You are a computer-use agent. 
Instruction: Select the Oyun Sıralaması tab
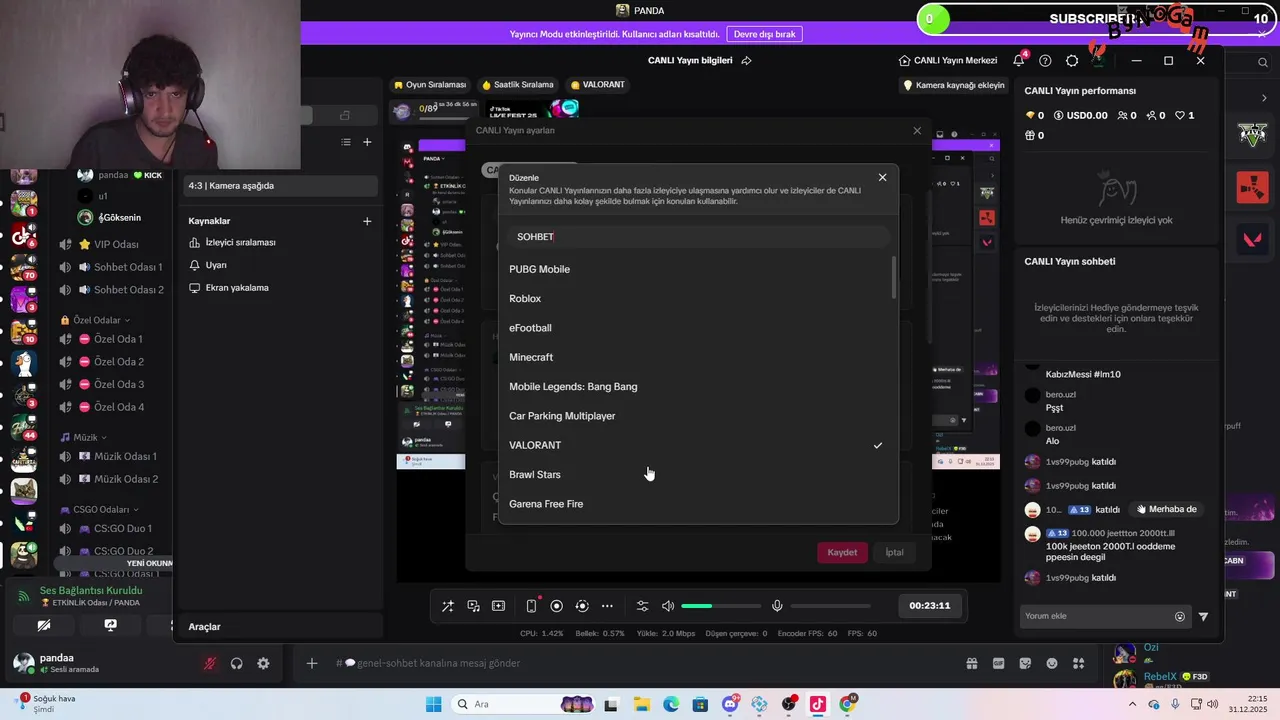(x=430, y=85)
